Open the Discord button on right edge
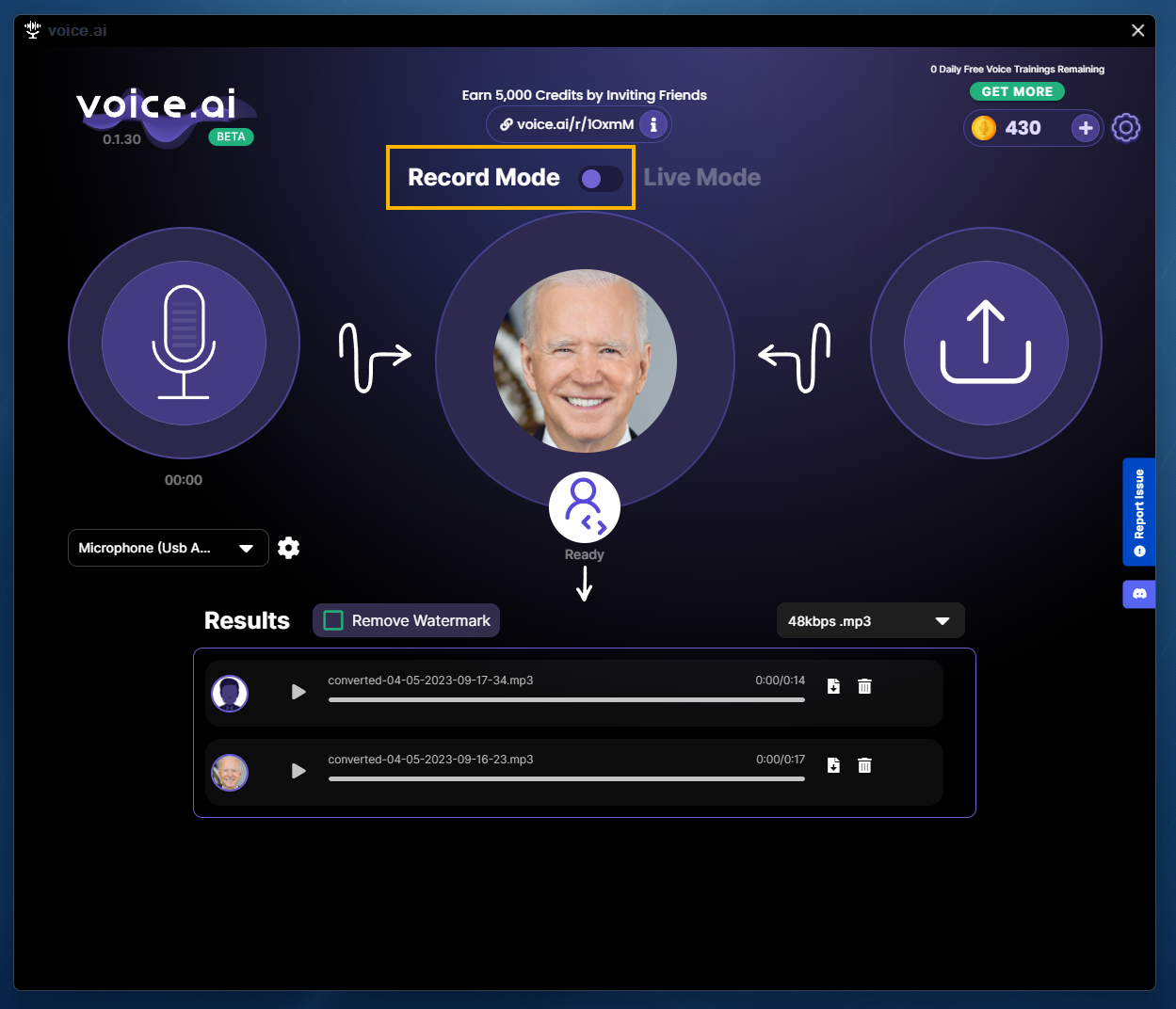 (x=1139, y=594)
